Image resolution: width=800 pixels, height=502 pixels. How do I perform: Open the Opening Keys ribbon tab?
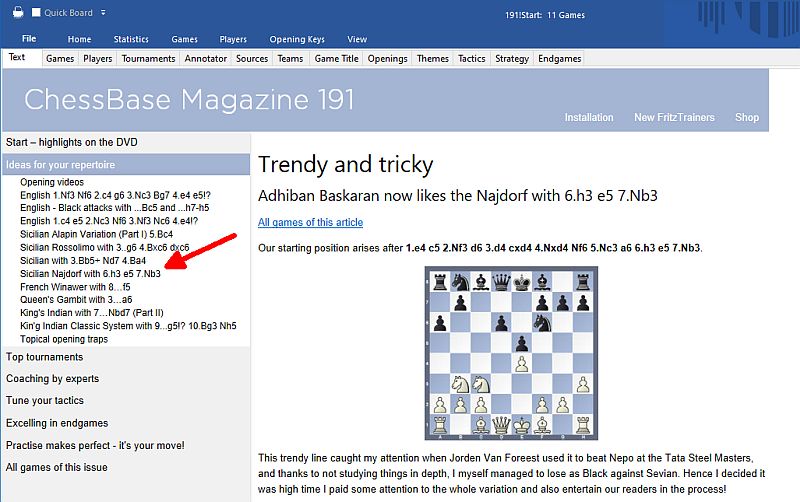297,39
